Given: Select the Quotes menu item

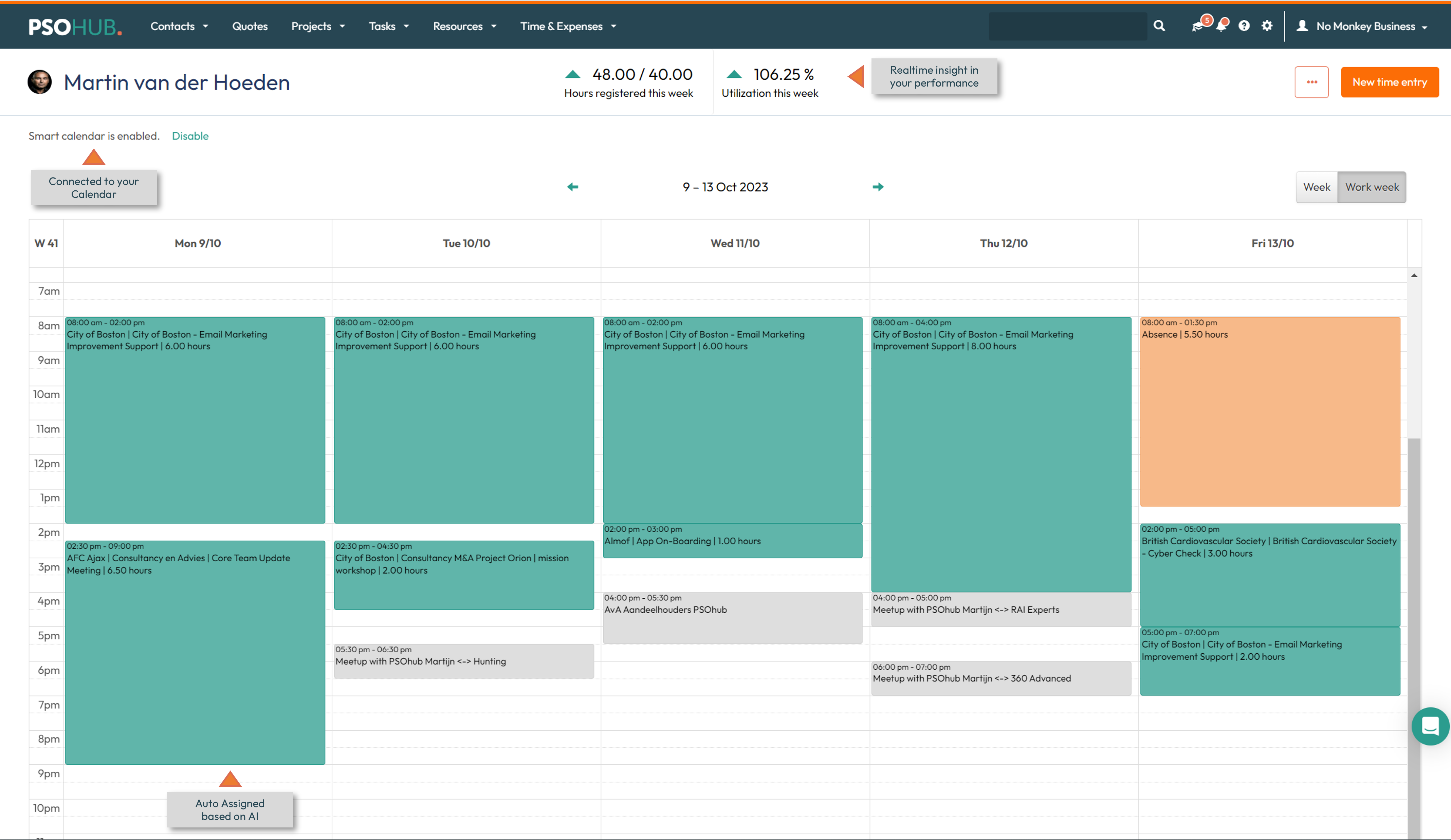Looking at the screenshot, I should pyautogui.click(x=250, y=26).
